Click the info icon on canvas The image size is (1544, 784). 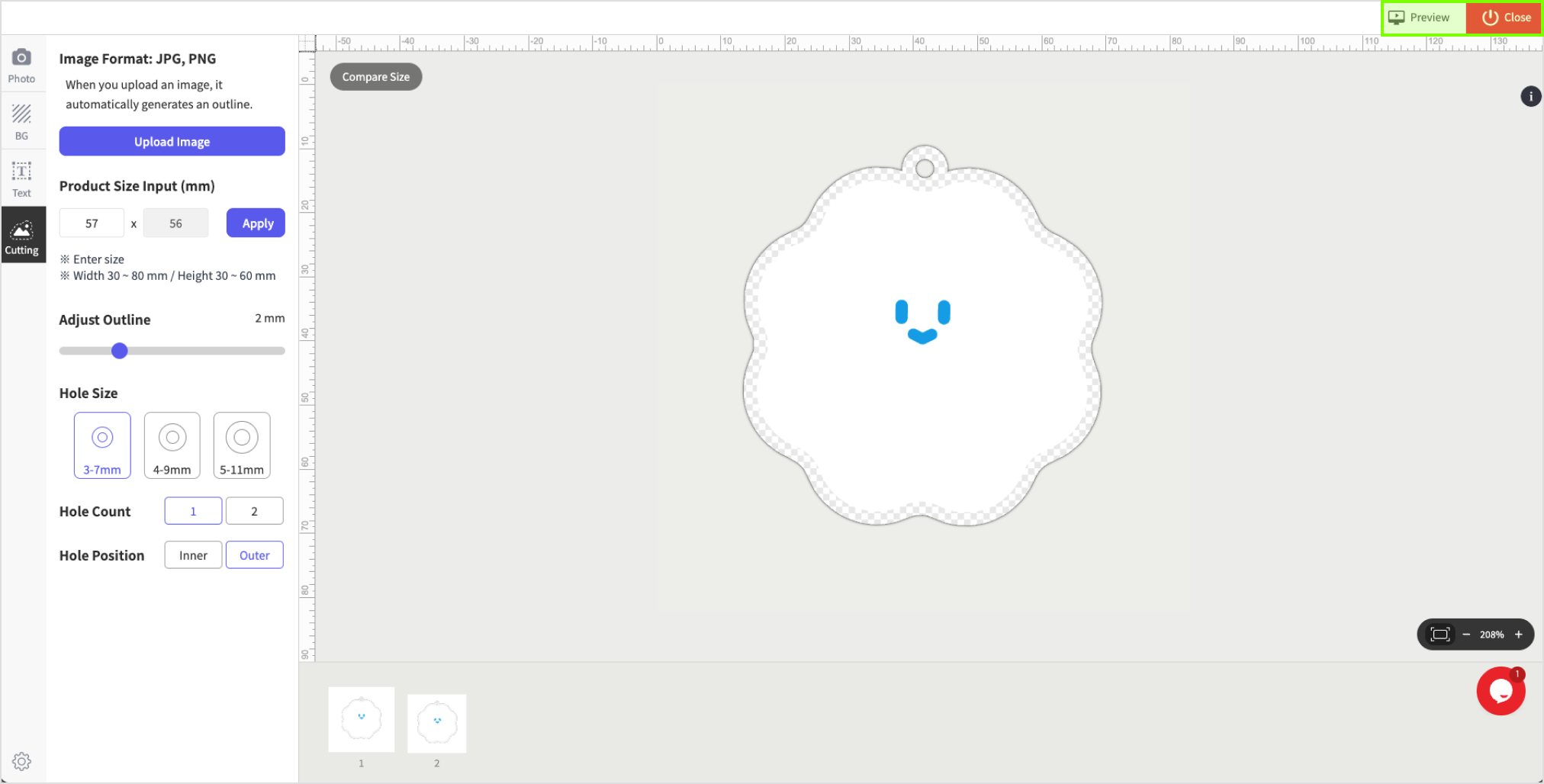[1530, 97]
